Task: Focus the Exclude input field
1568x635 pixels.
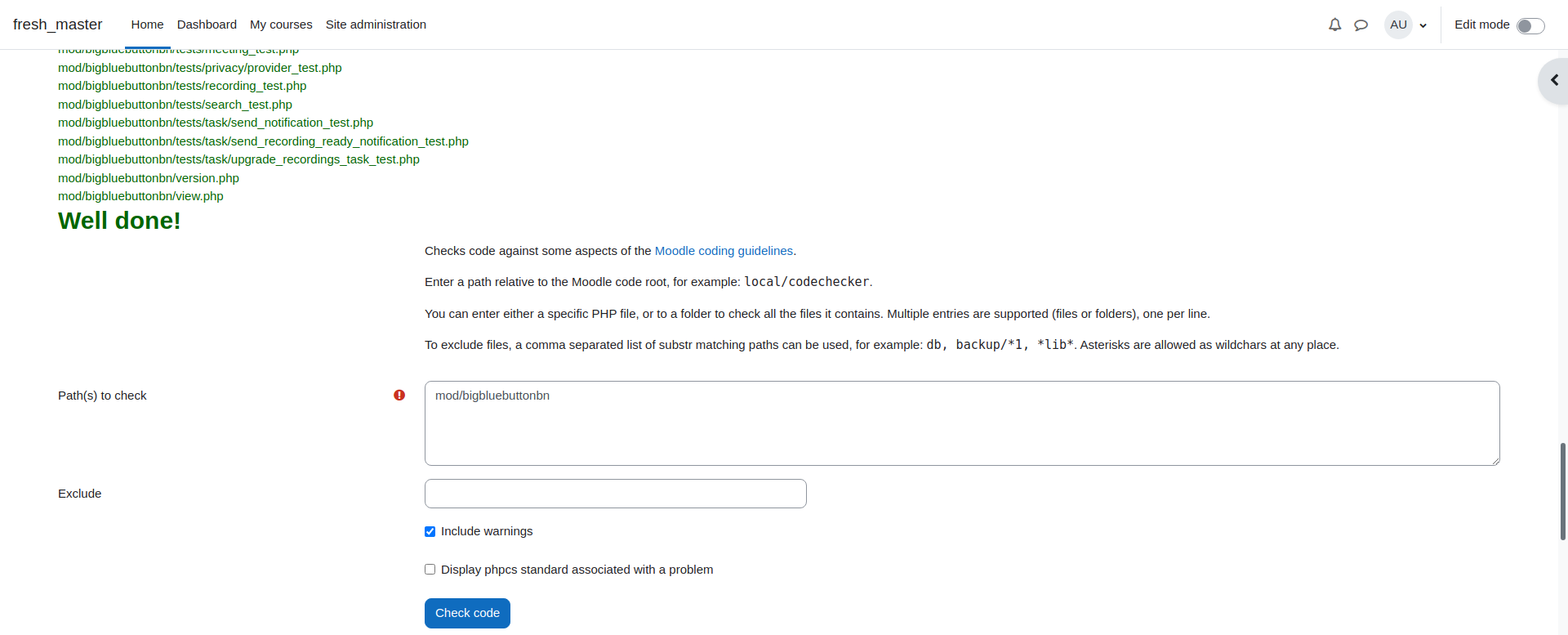Action: point(616,494)
